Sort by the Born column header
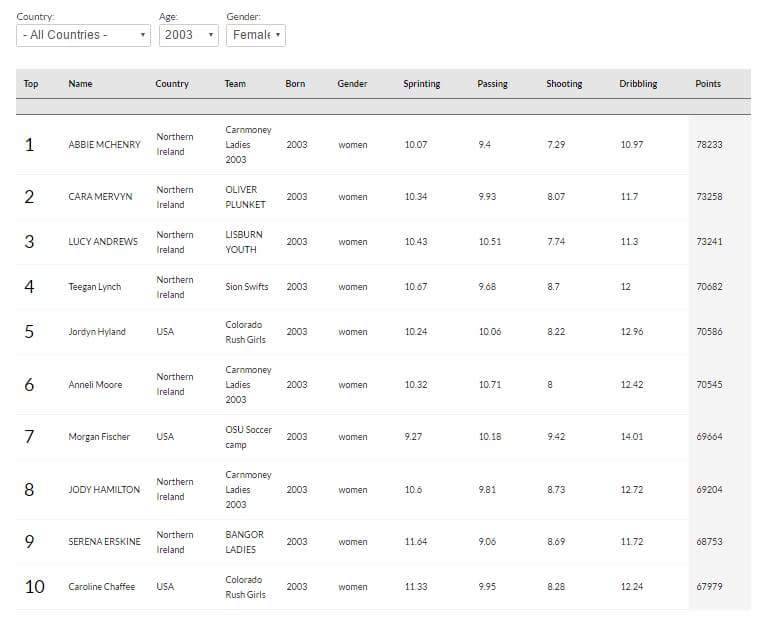The width and height of the screenshot is (781, 623). (x=295, y=84)
